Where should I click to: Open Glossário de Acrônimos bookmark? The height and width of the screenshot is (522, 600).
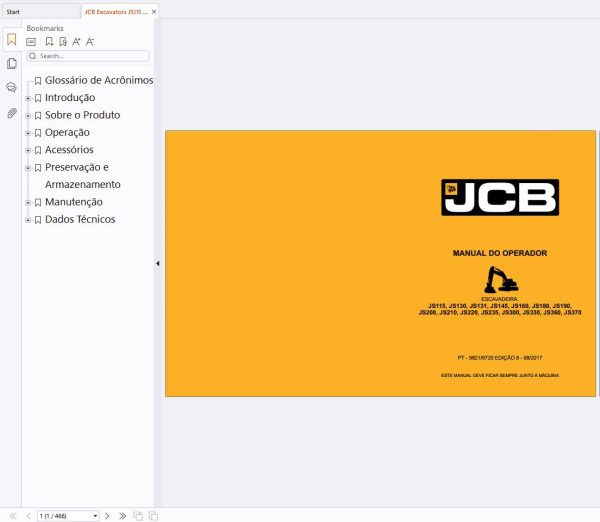[99, 80]
